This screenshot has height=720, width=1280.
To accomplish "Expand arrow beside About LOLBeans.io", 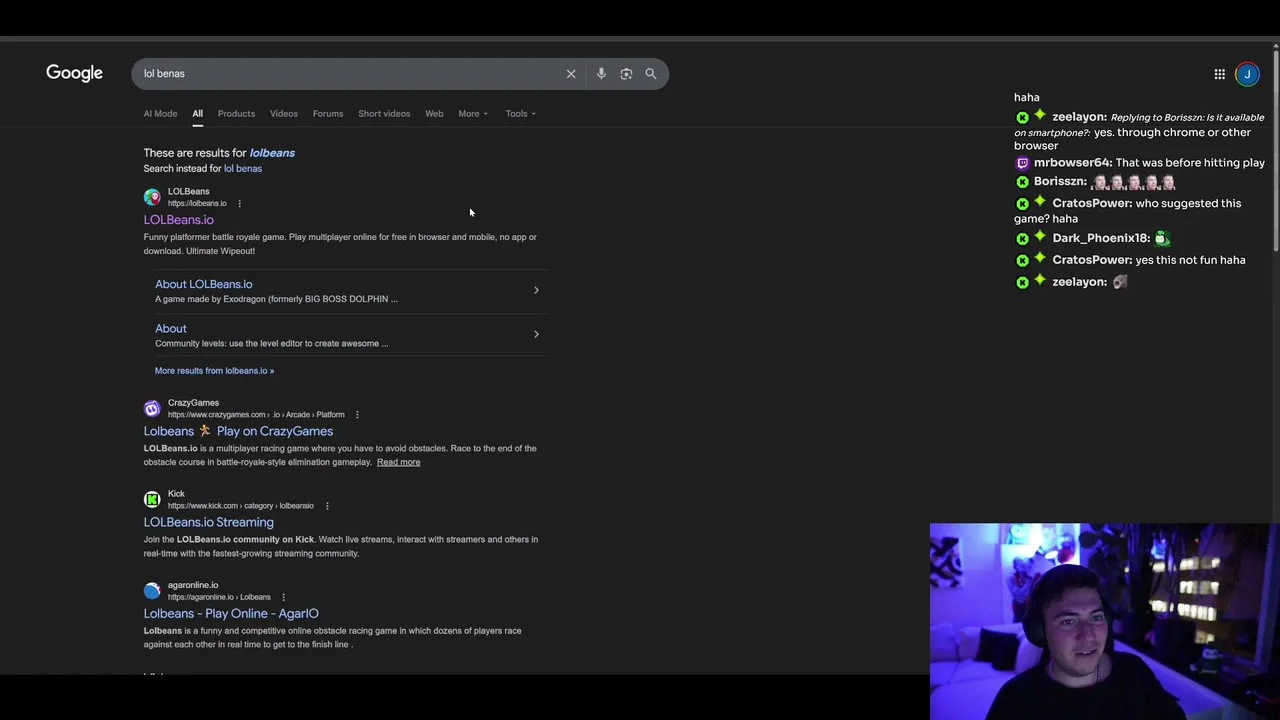I will tap(536, 291).
